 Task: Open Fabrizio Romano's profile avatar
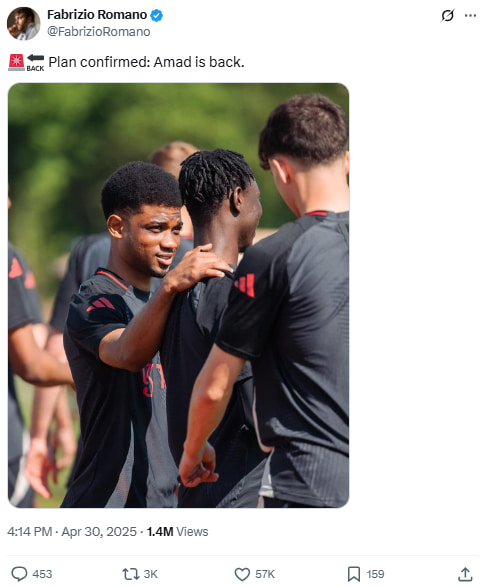click(x=23, y=24)
